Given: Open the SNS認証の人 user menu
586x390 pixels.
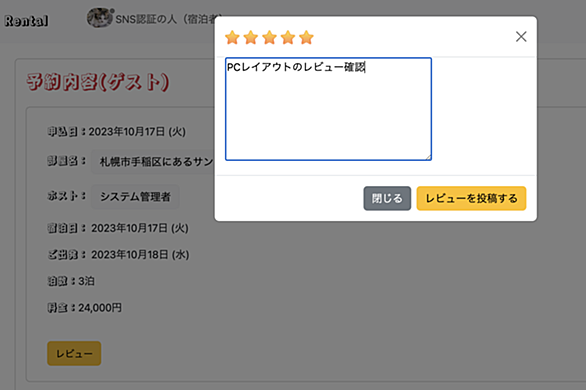Looking at the screenshot, I should (x=164, y=19).
